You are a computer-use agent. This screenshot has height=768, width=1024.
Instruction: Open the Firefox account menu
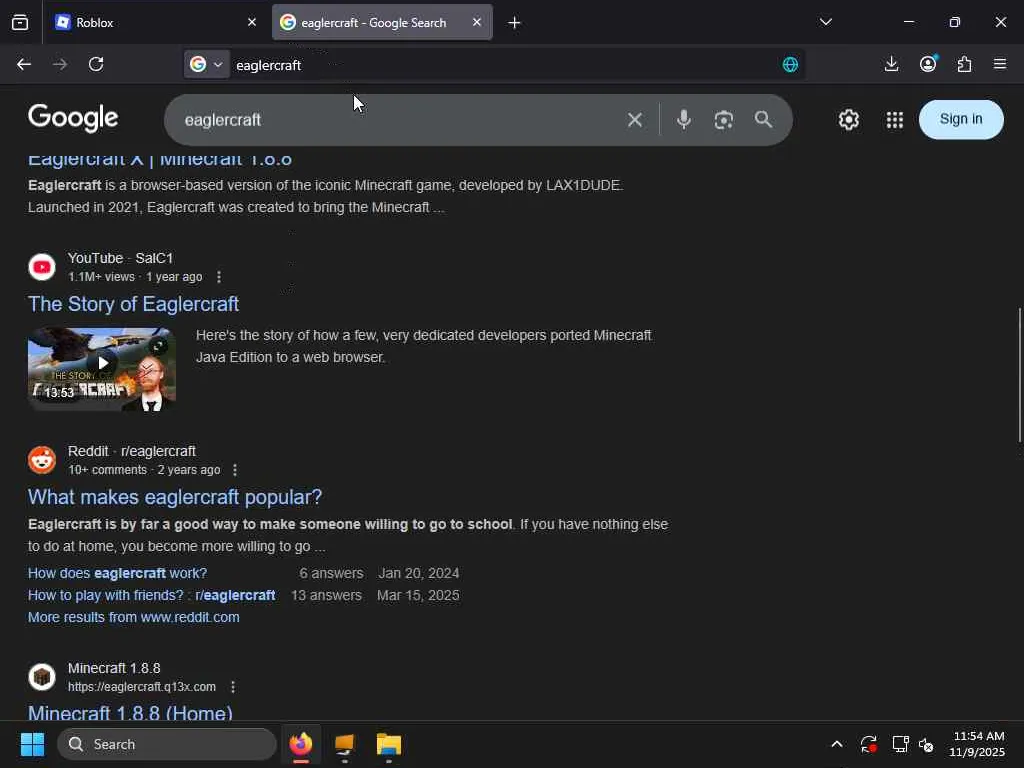(x=928, y=63)
